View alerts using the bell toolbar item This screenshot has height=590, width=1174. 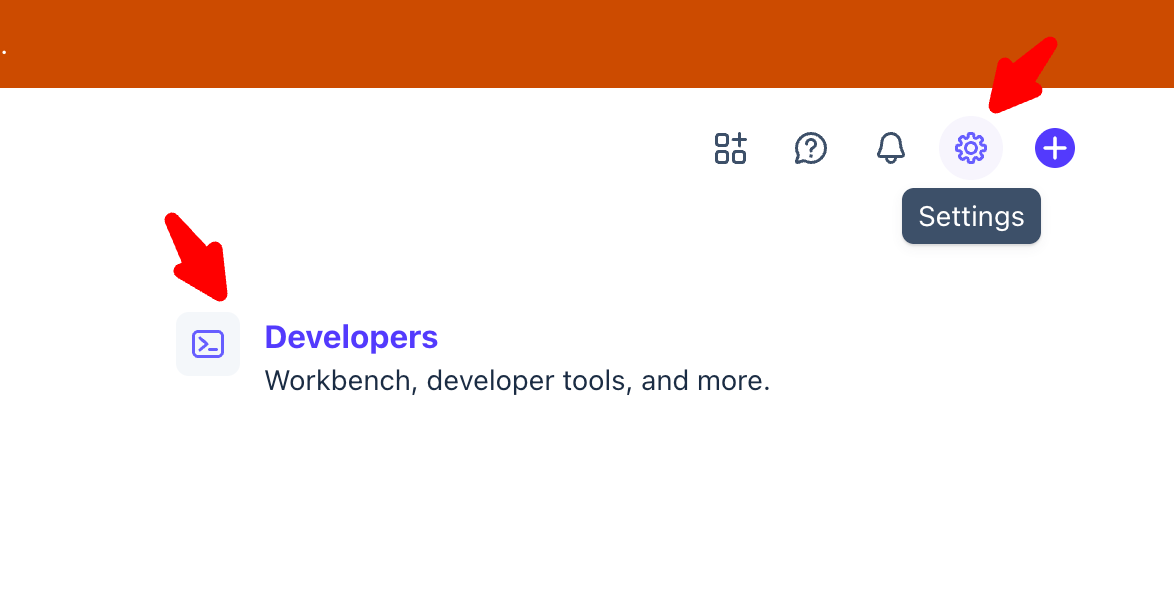tap(890, 148)
